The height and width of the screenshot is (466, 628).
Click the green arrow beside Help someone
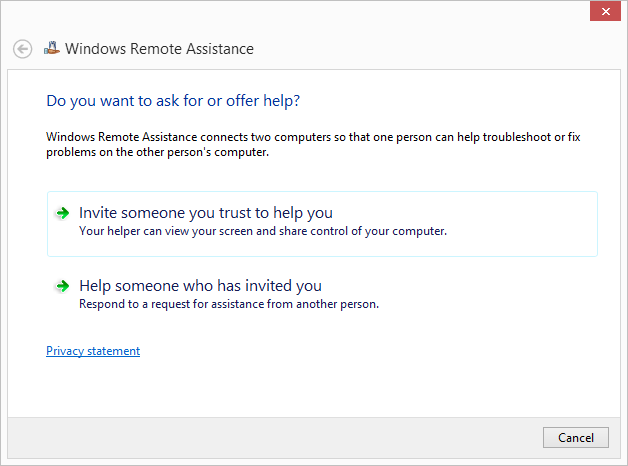[62, 286]
